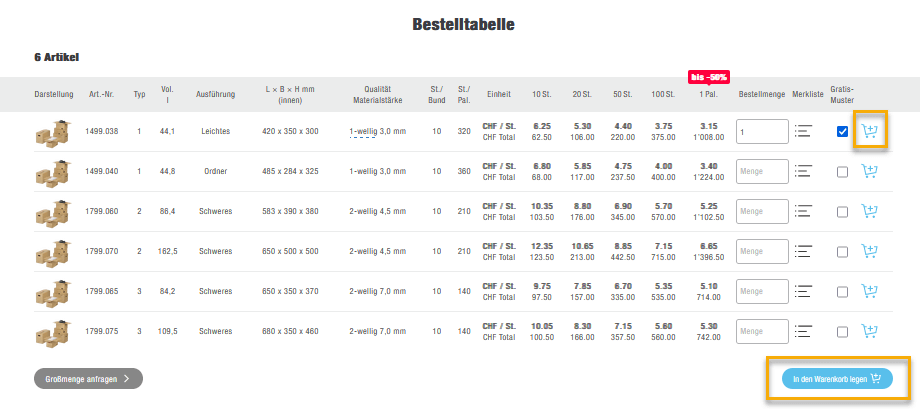The width and height of the screenshot is (920, 409).
Task: Add article 1799.075 to cart via icon
Action: [x=869, y=331]
